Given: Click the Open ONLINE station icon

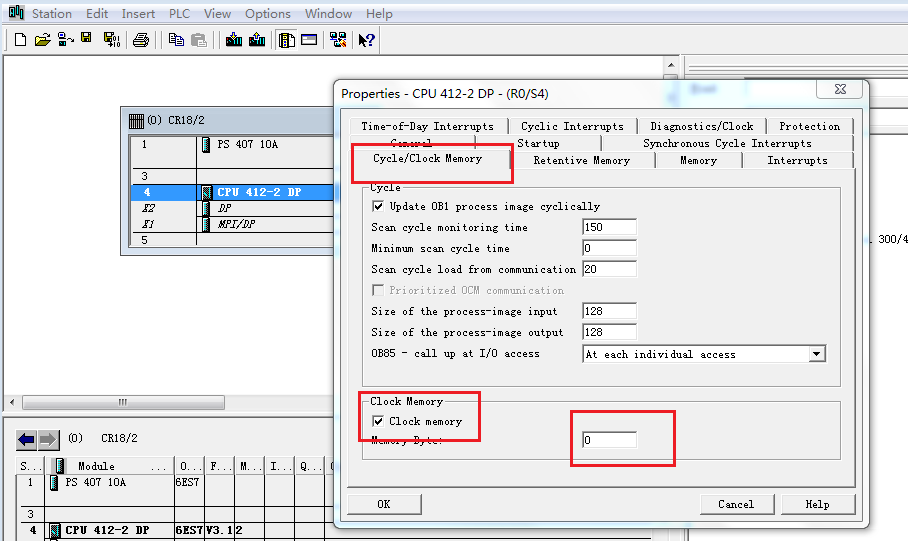Looking at the screenshot, I should click(65, 39).
